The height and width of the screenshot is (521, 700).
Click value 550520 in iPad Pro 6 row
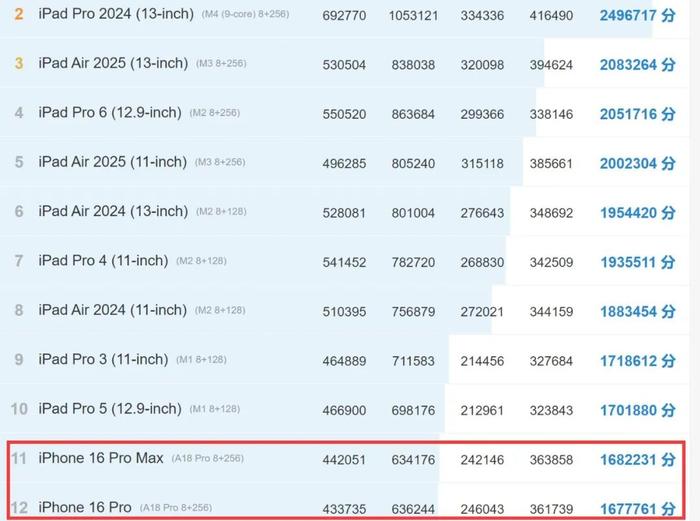point(344,115)
